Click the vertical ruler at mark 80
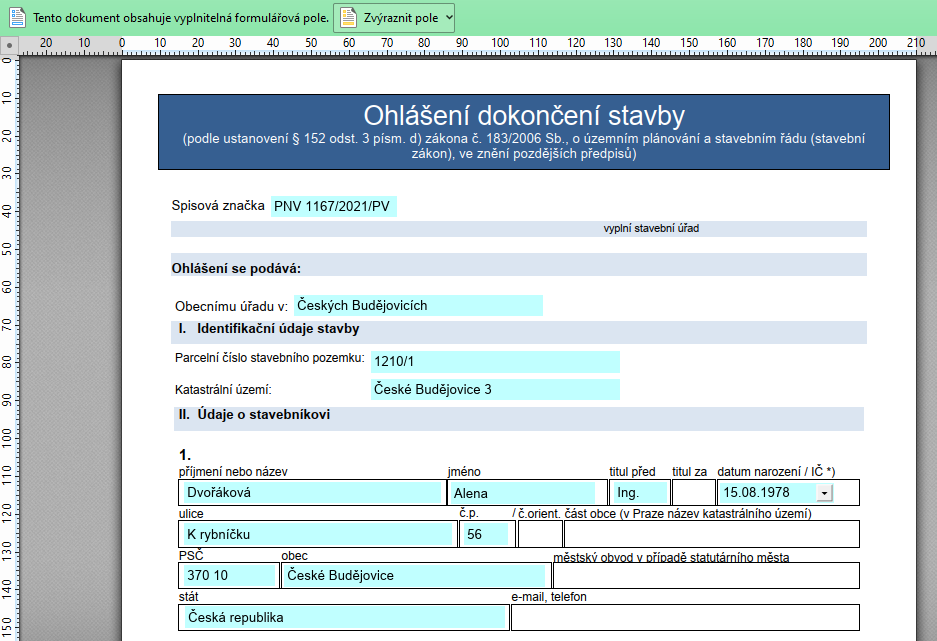Screen dimensions: 937x641 [7, 362]
